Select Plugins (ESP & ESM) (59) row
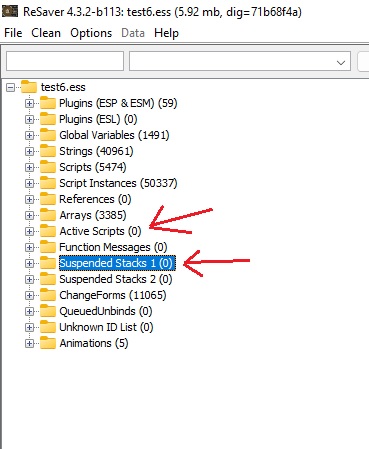Viewport: 369px width, 449px height. pos(118,103)
